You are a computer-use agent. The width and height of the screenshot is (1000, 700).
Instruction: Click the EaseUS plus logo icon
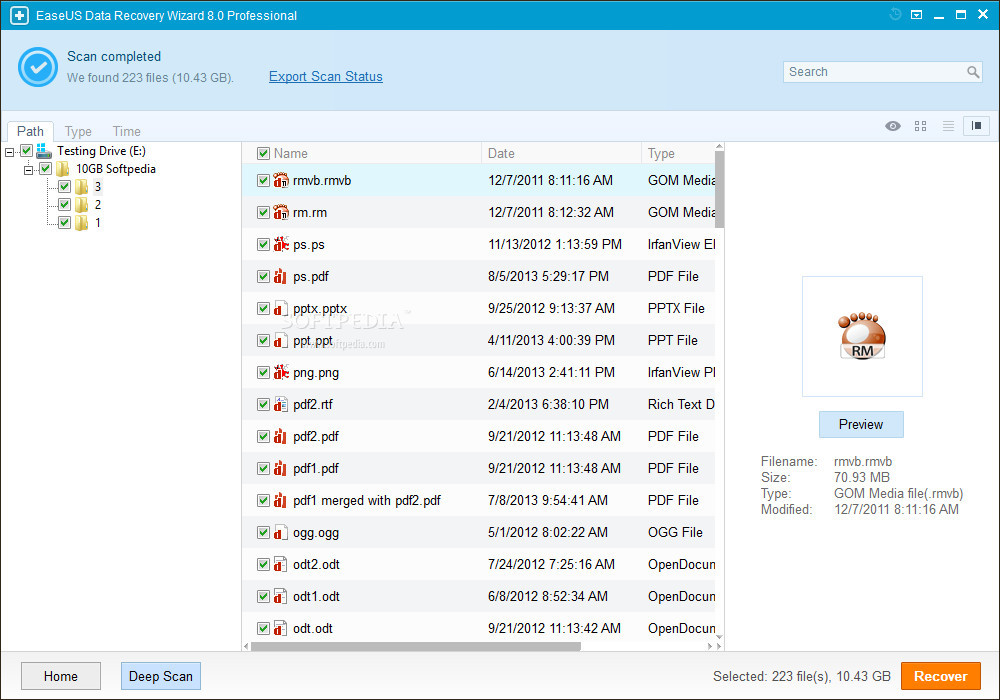pyautogui.click(x=19, y=15)
